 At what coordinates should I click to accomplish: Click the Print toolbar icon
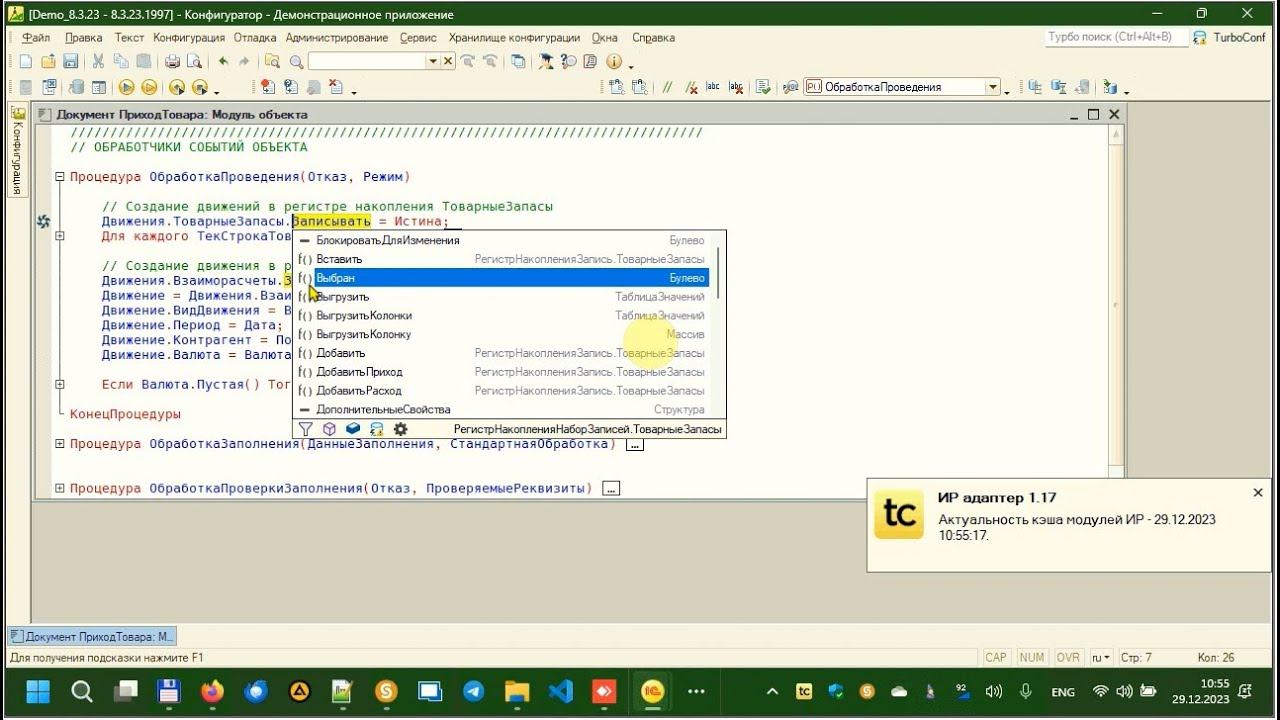click(171, 61)
